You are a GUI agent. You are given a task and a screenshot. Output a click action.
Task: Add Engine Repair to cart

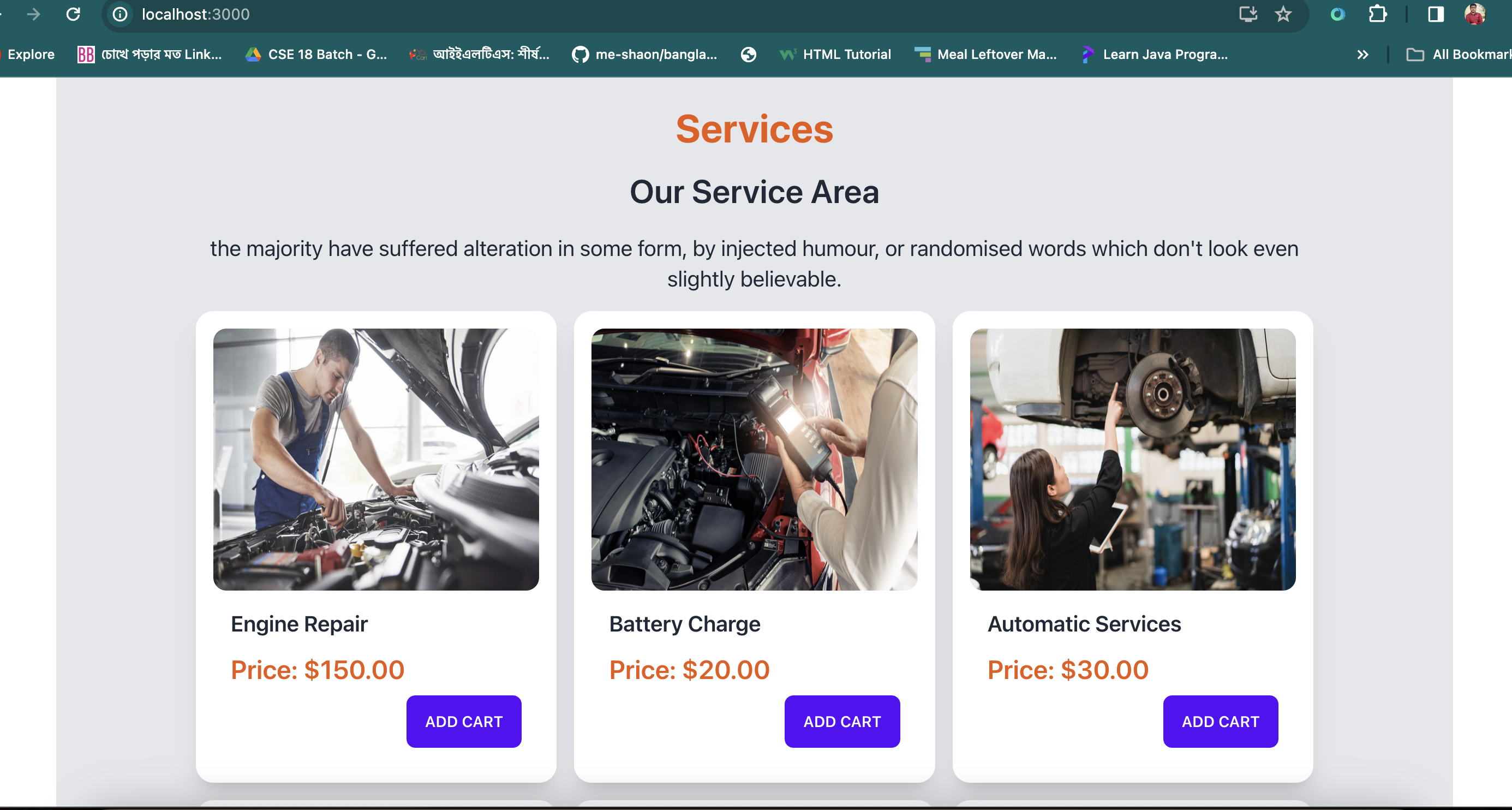pos(464,722)
